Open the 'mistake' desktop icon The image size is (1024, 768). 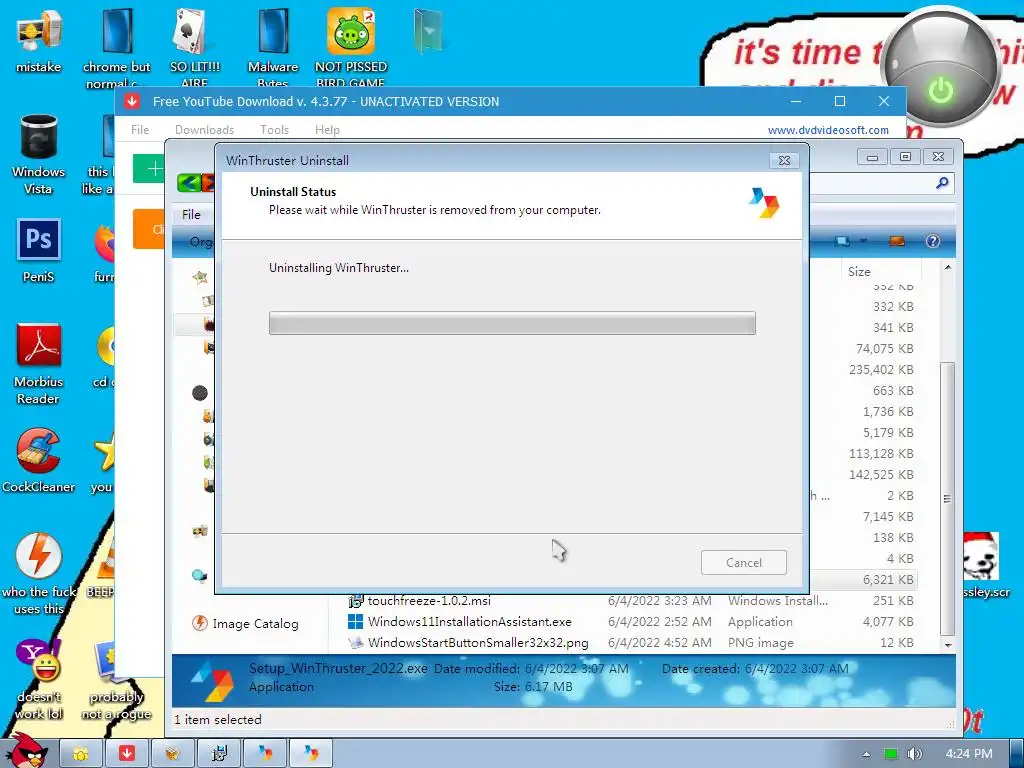[x=39, y=40]
